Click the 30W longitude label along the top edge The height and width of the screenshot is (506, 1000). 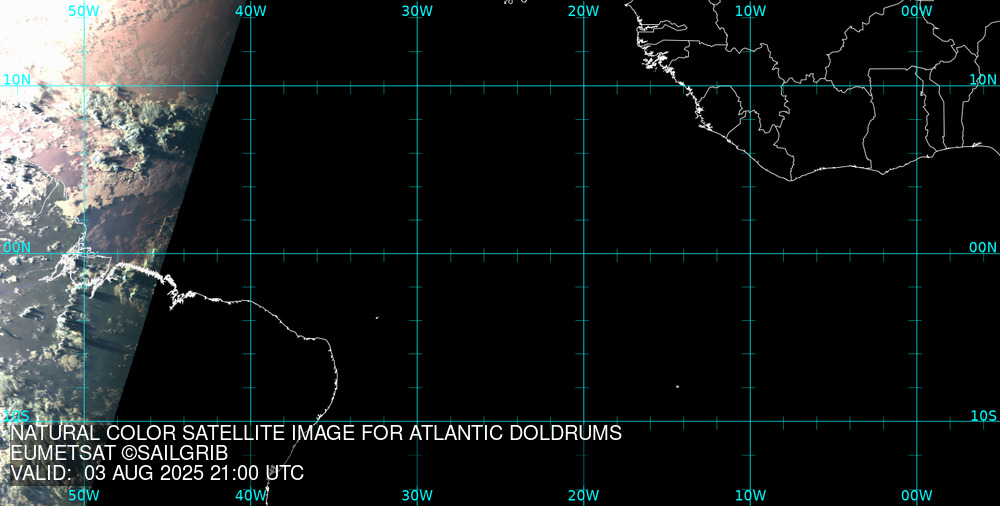click(418, 11)
